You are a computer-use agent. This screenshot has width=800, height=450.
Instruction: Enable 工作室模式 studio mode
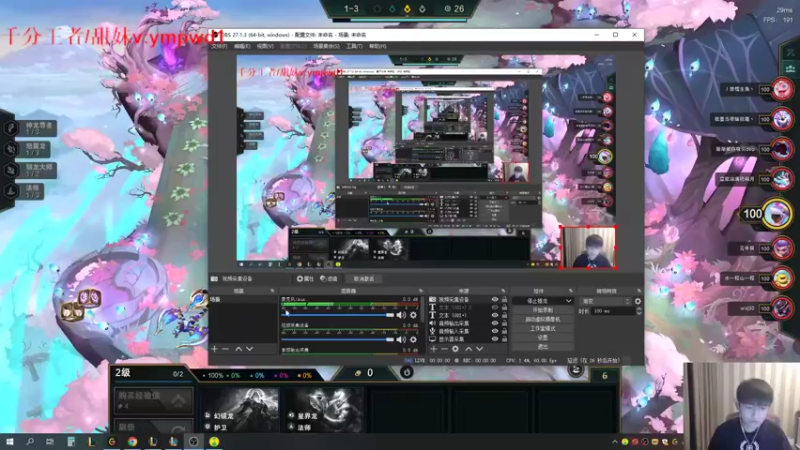pos(542,329)
